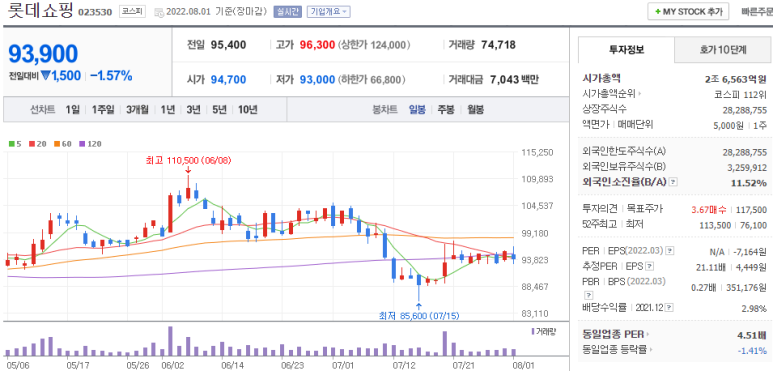Click the 거래량 value 74,718

point(498,45)
